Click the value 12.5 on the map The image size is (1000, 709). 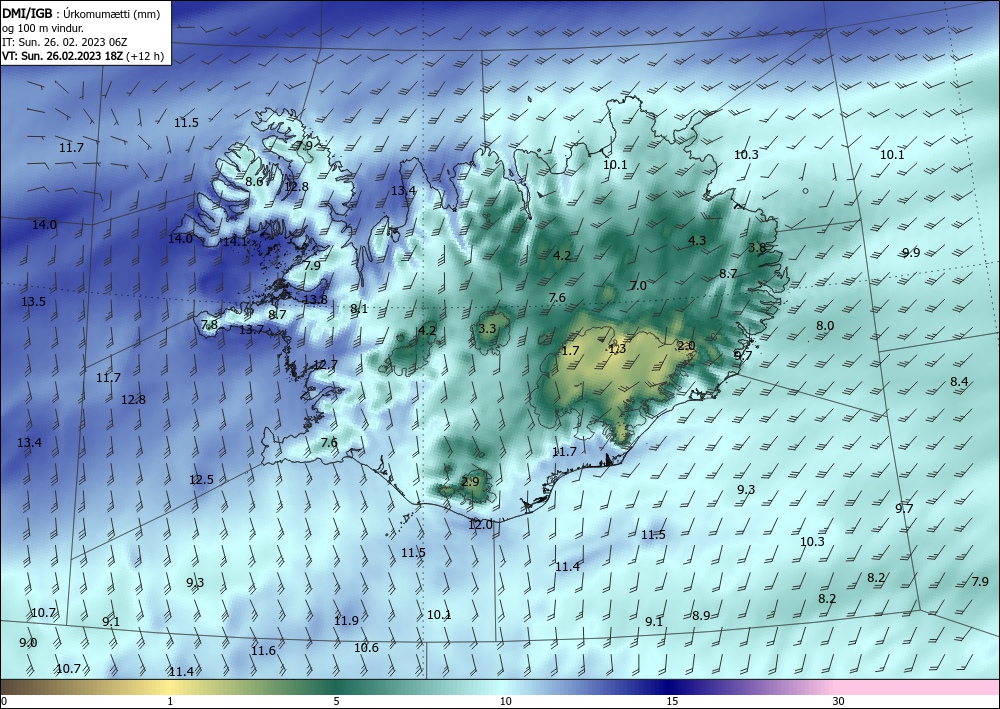(202, 479)
